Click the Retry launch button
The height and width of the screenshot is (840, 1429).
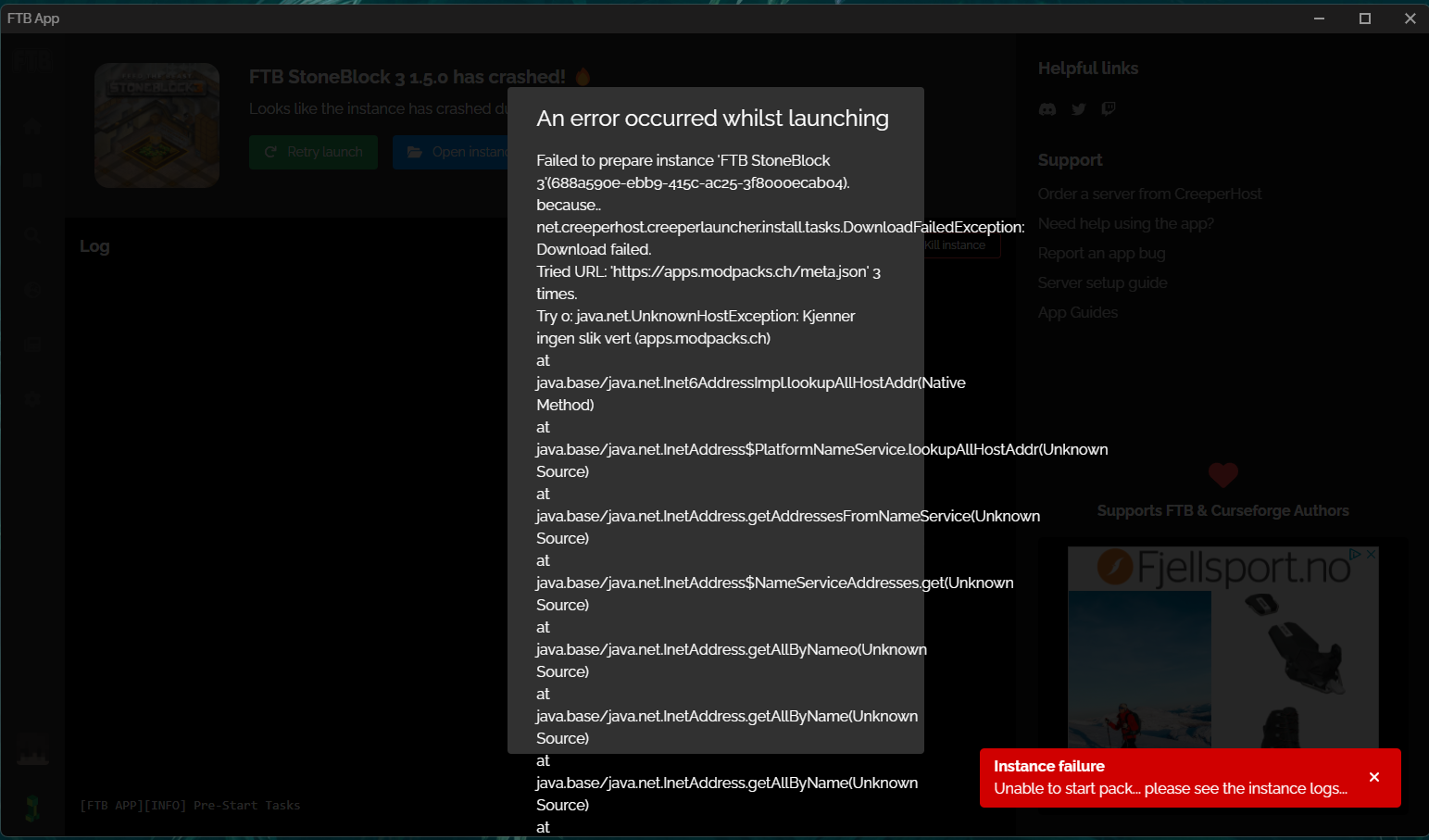click(313, 152)
